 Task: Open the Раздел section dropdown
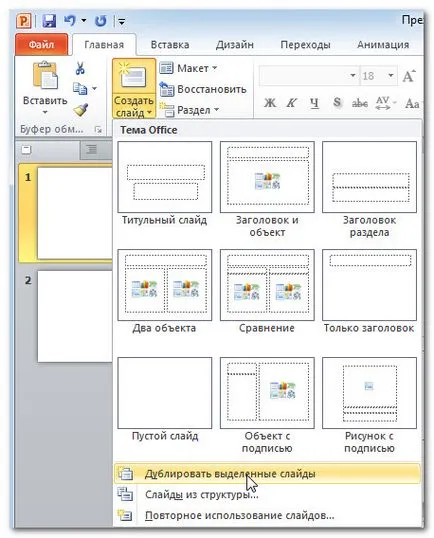(x=189, y=110)
